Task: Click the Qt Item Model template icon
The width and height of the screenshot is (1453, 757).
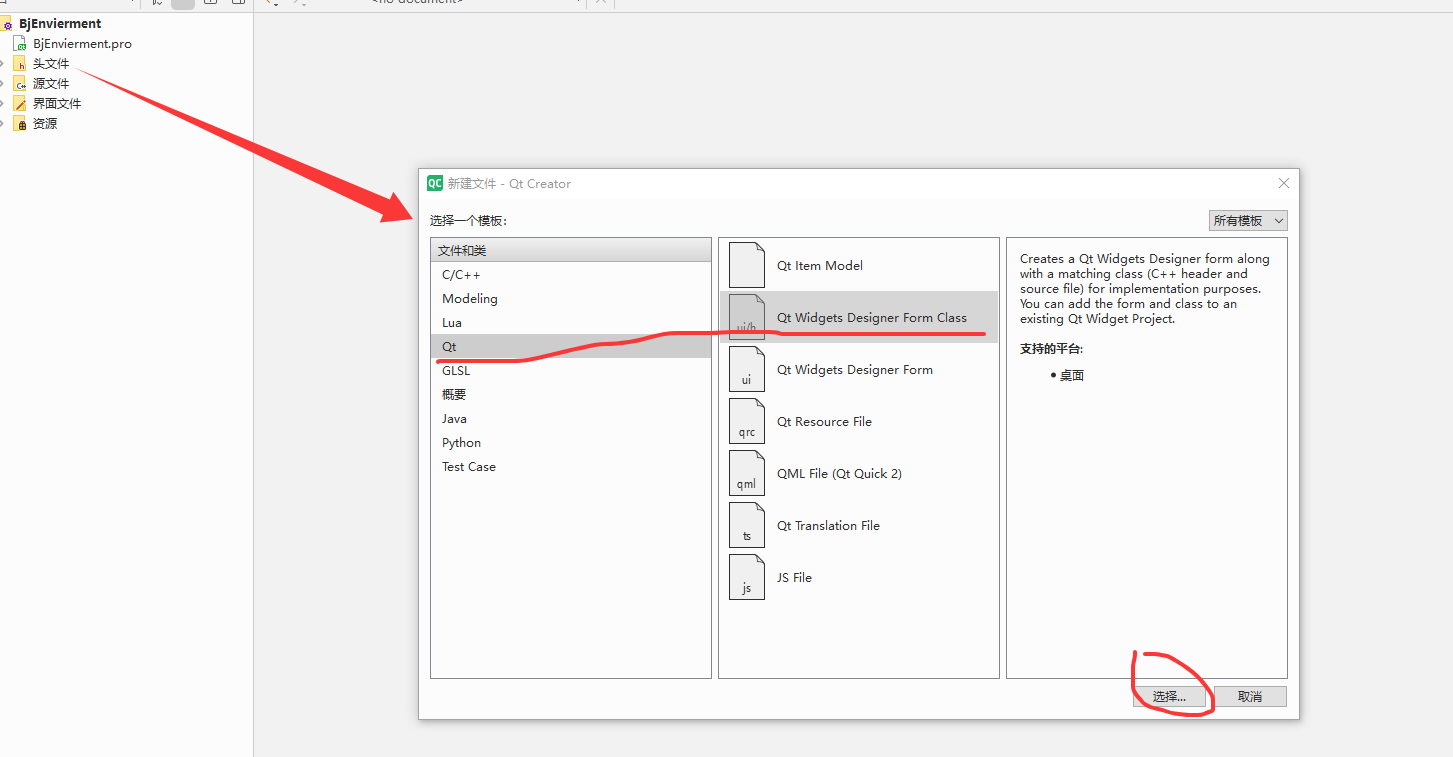Action: click(747, 265)
